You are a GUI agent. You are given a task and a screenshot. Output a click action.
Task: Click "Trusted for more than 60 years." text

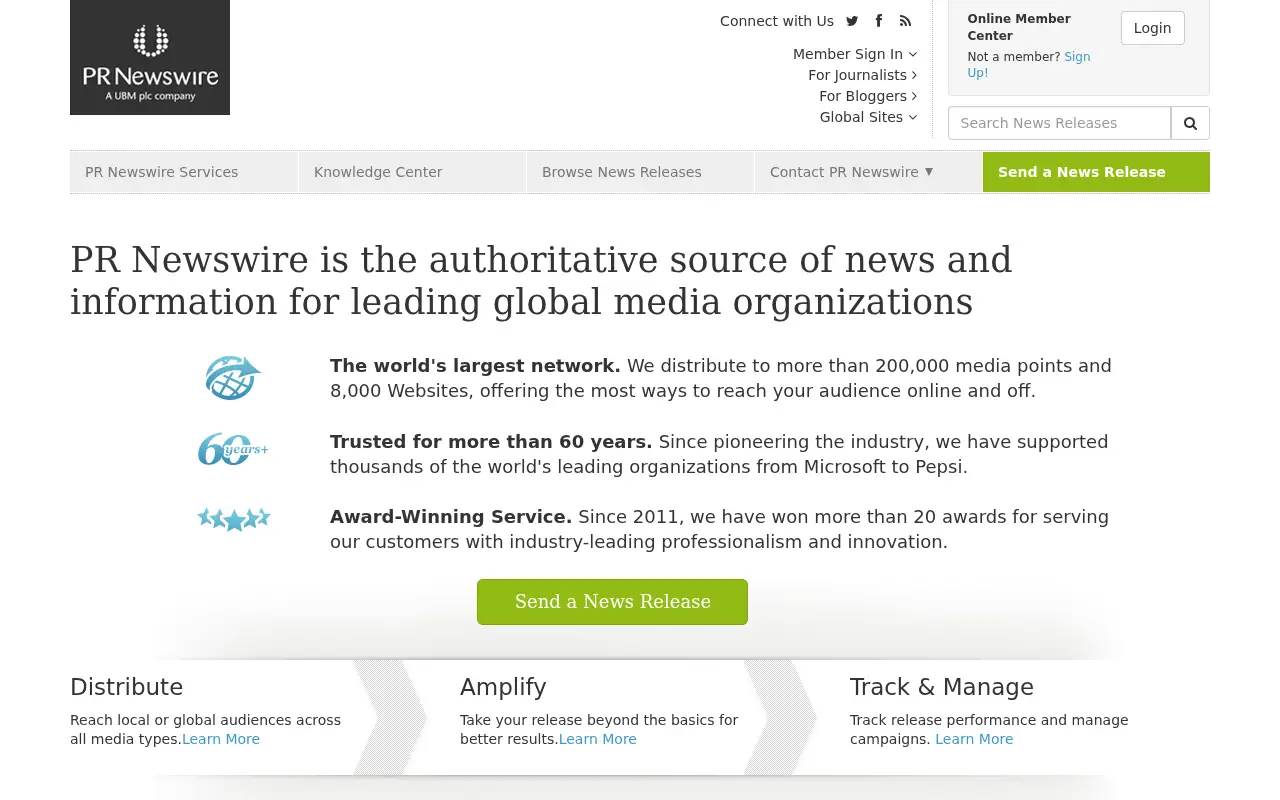click(x=491, y=442)
